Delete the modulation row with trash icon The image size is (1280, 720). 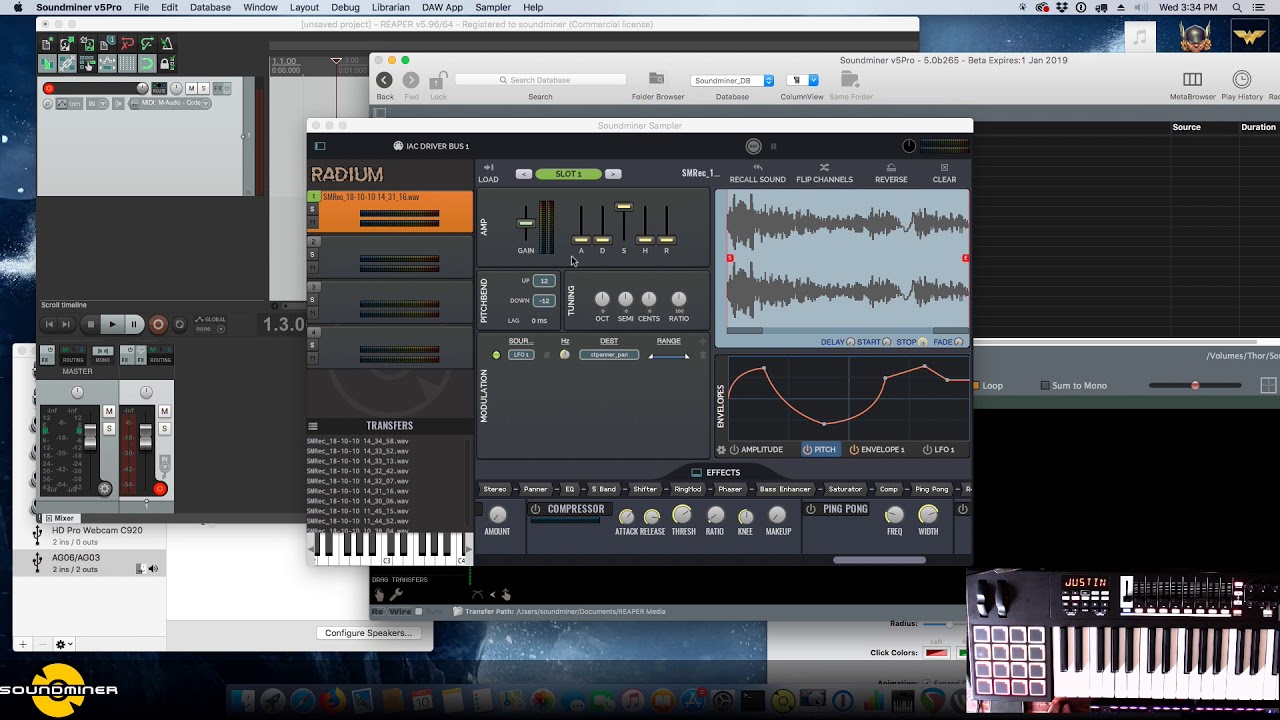tap(702, 355)
